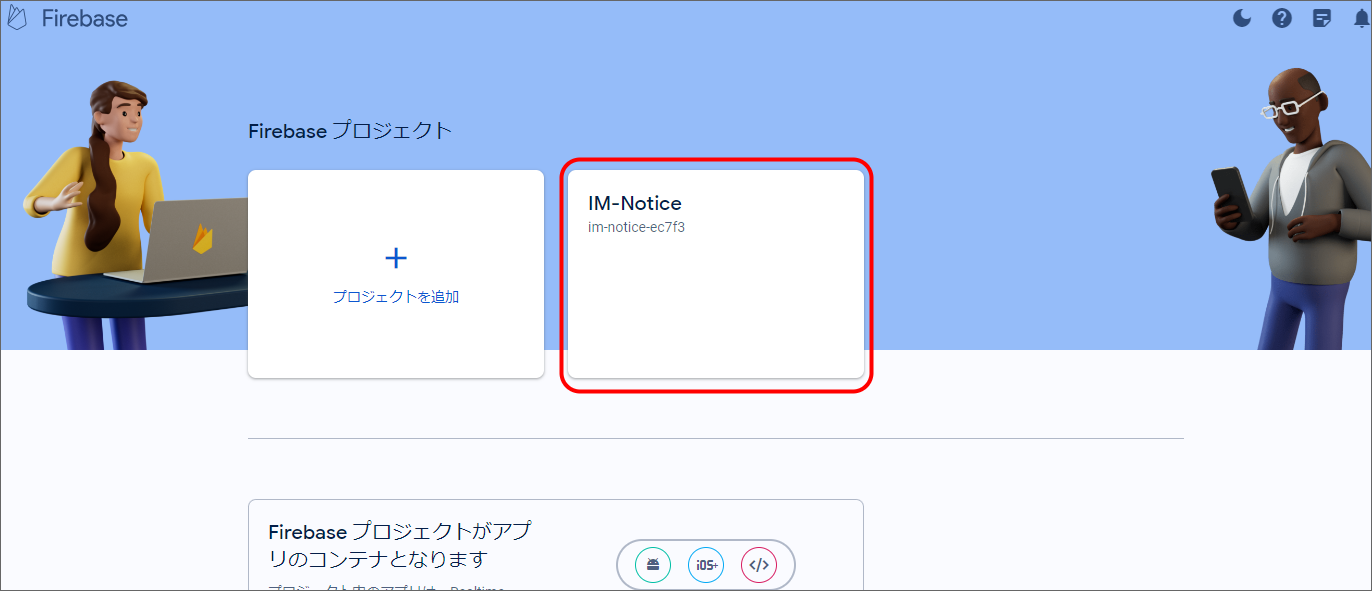Open the help question mark icon
This screenshot has height=591, width=1372.
coord(1282,18)
